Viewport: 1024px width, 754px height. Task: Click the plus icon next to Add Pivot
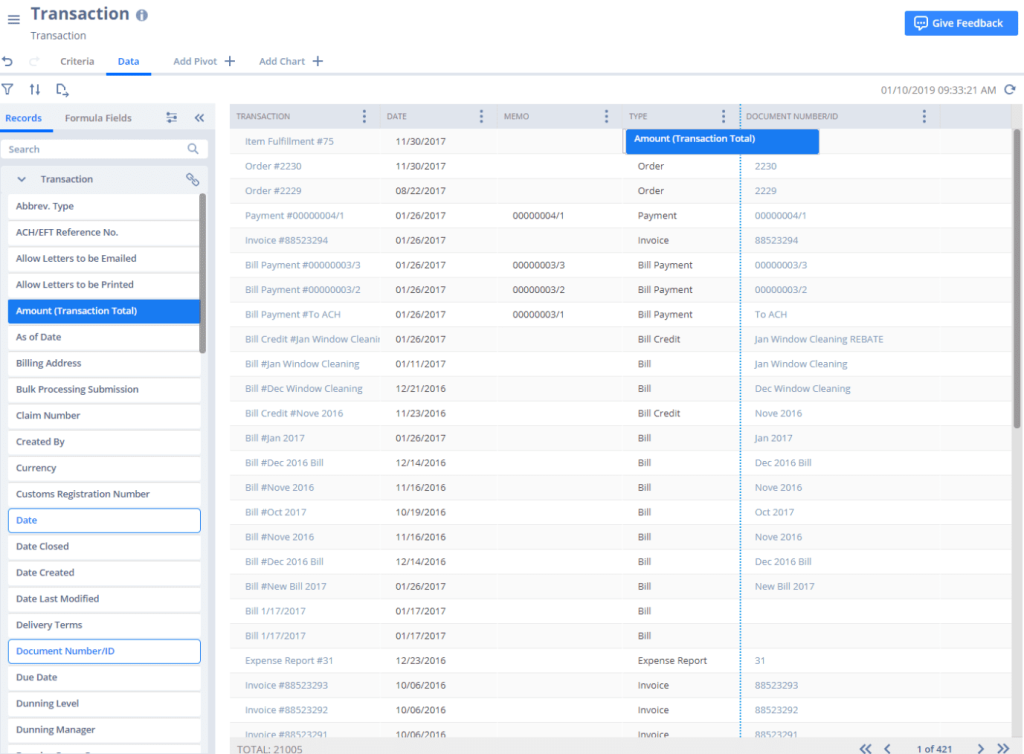point(230,61)
